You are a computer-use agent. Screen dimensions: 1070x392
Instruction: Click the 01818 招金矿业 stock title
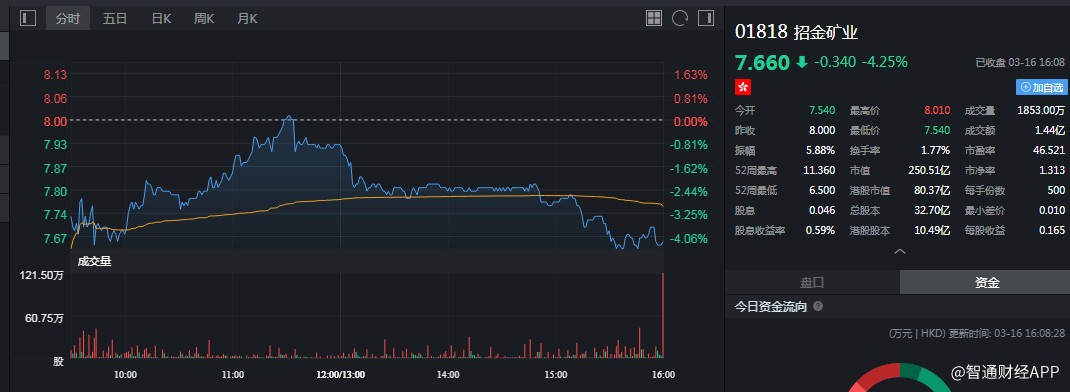point(796,31)
